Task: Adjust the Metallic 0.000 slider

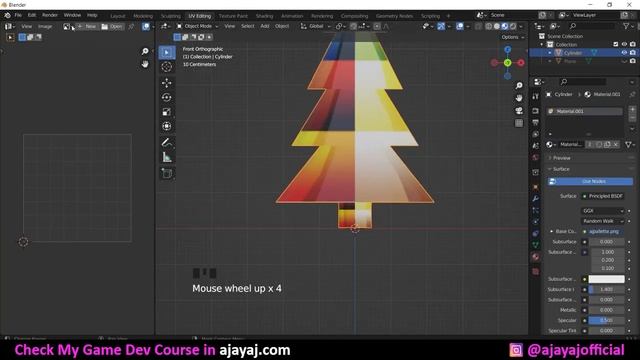Action: click(x=607, y=310)
